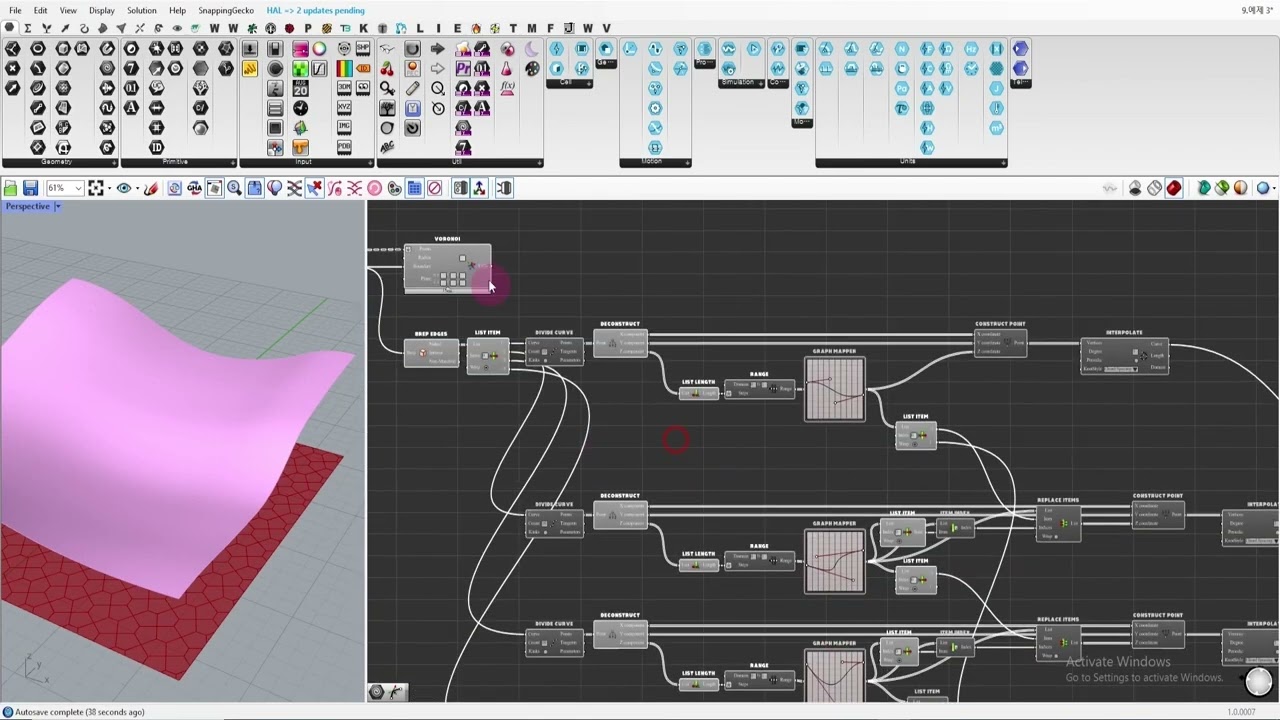Pick the Gradient component icon

pyautogui.click(x=344, y=68)
